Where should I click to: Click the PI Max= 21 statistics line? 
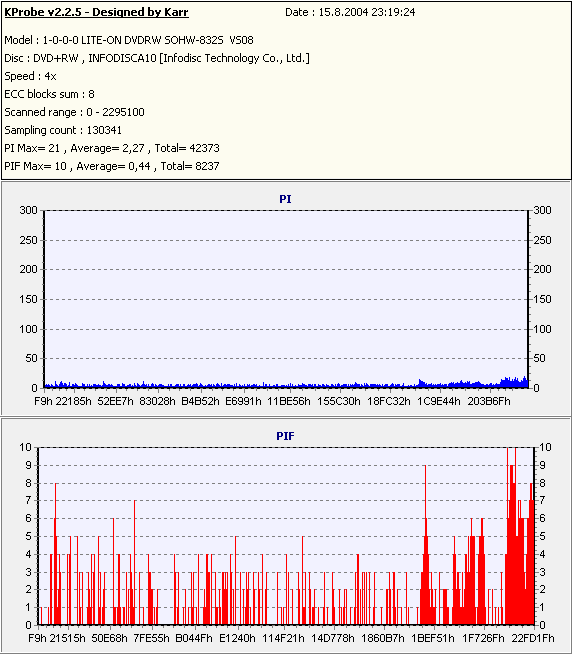click(112, 148)
